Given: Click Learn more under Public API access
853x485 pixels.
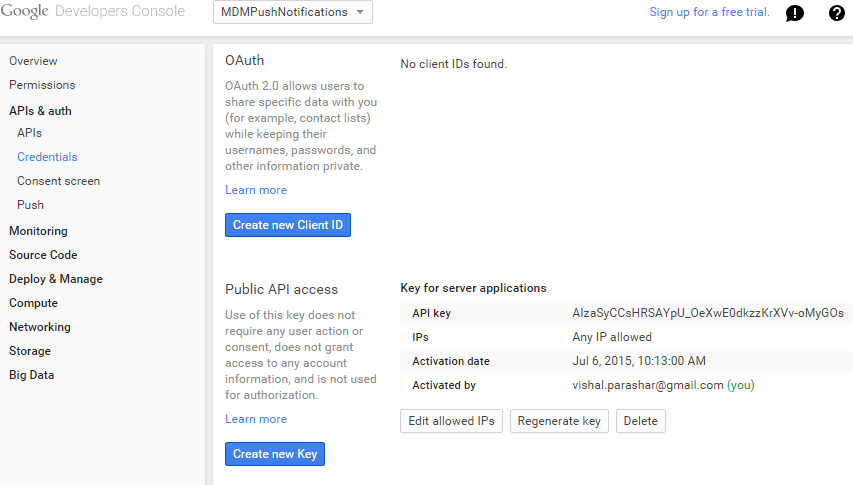Looking at the screenshot, I should [256, 419].
